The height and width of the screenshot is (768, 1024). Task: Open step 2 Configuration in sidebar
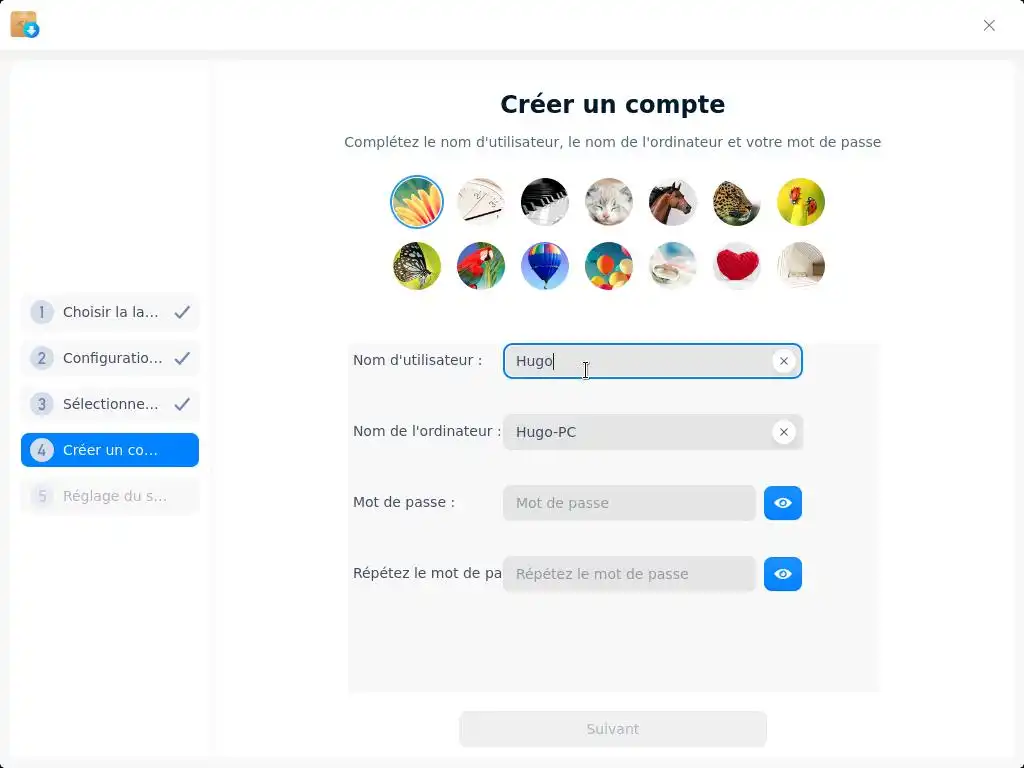pos(110,358)
